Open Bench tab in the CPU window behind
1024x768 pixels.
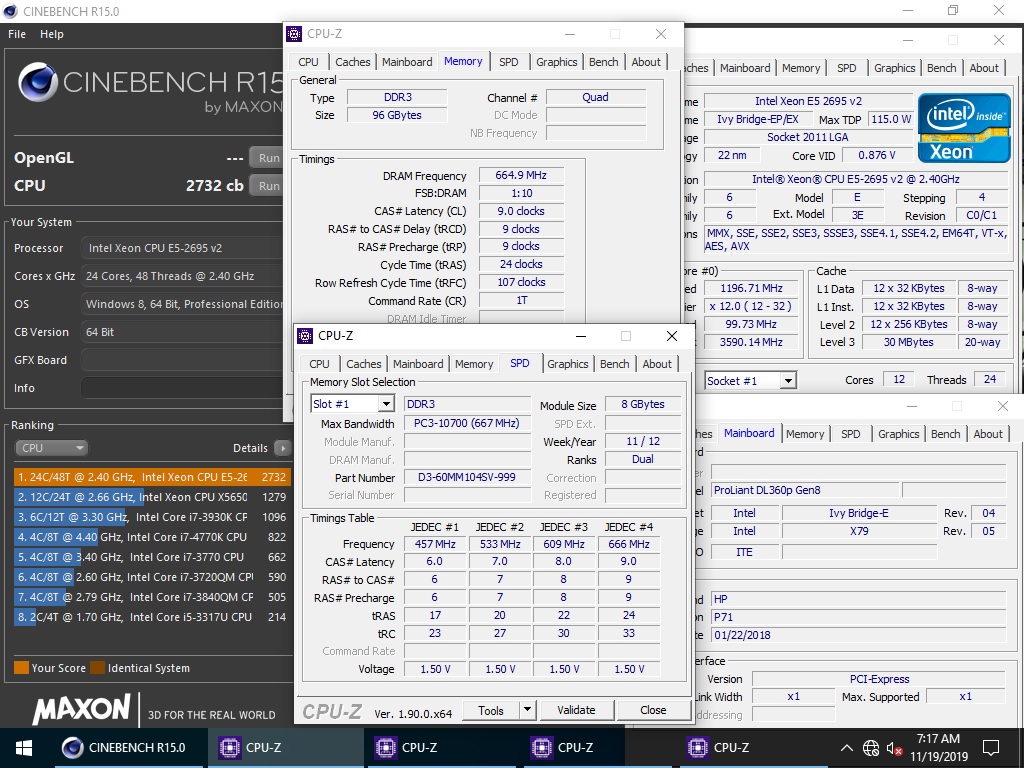point(941,68)
